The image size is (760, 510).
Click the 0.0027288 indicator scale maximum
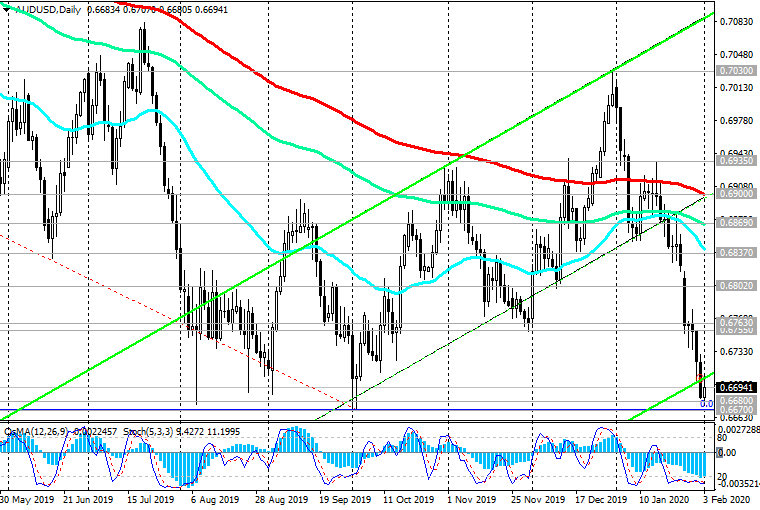click(739, 430)
